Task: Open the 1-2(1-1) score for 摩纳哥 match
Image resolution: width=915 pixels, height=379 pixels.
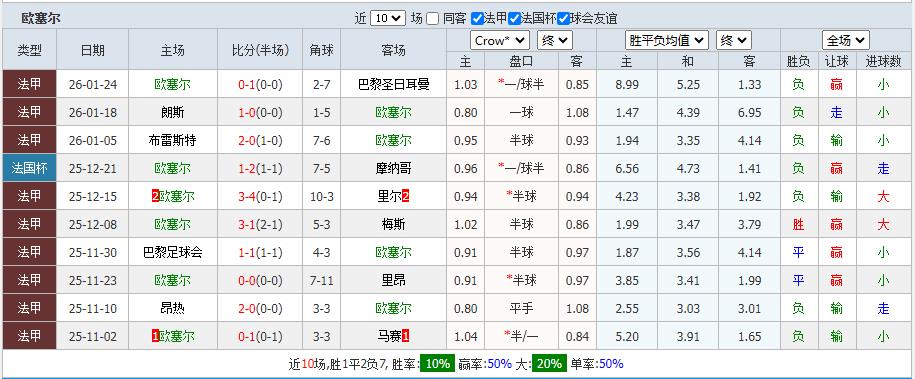Action: [260, 169]
